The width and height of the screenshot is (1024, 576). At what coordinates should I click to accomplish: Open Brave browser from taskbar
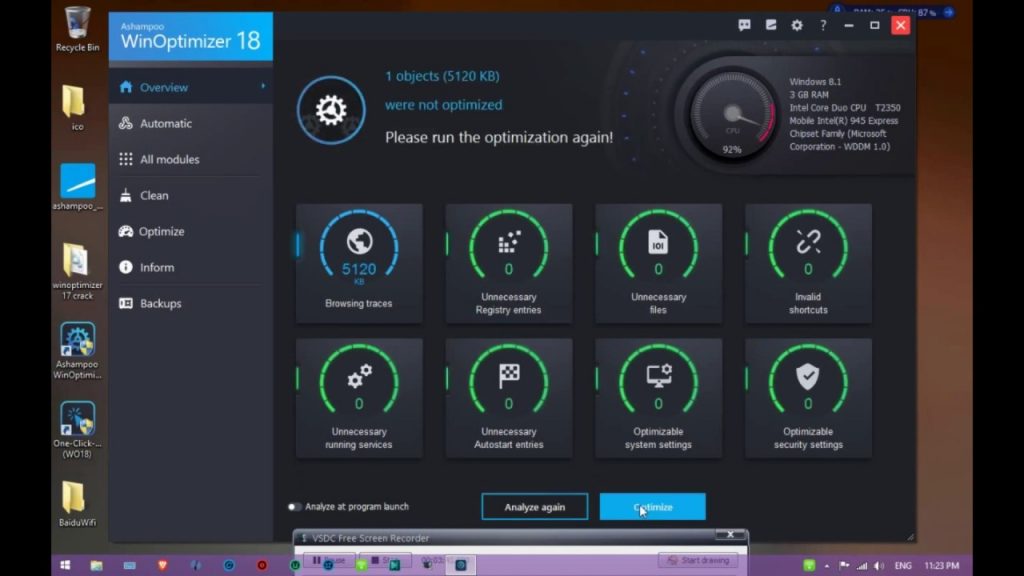click(163, 565)
